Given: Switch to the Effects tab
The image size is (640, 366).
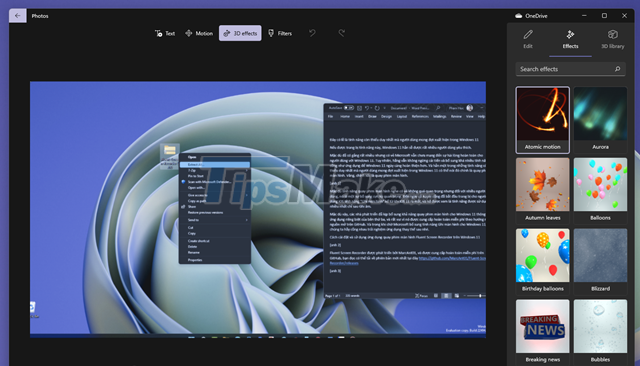Looking at the screenshot, I should point(570,39).
